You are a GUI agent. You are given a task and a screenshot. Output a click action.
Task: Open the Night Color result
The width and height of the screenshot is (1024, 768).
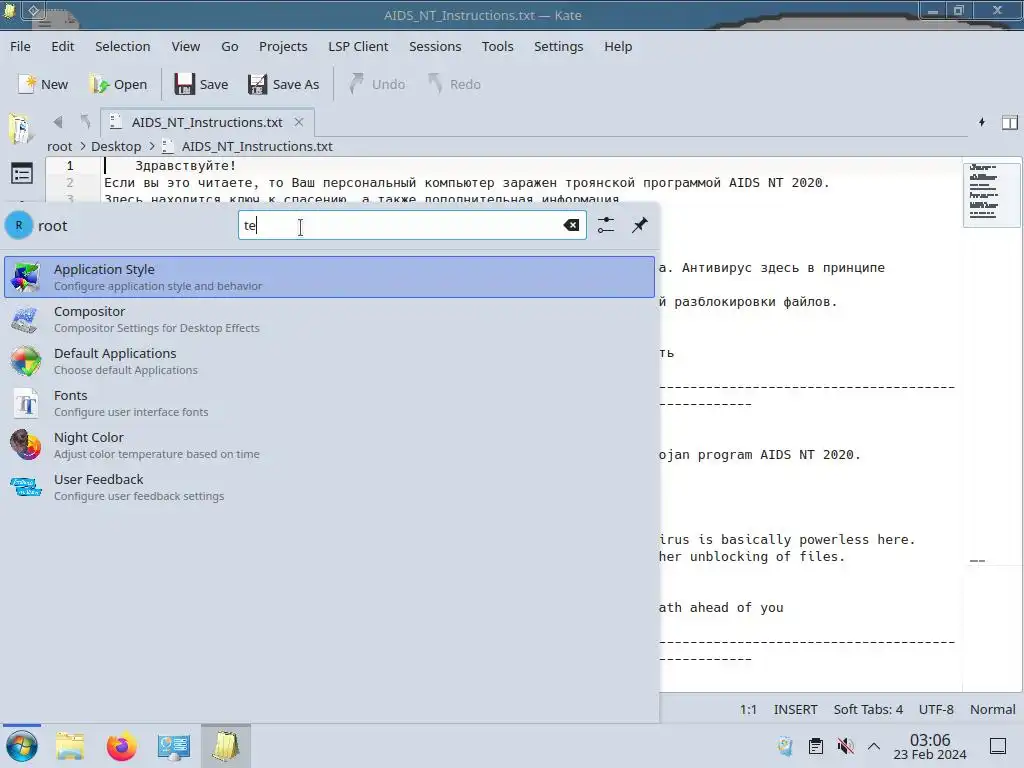[329, 445]
